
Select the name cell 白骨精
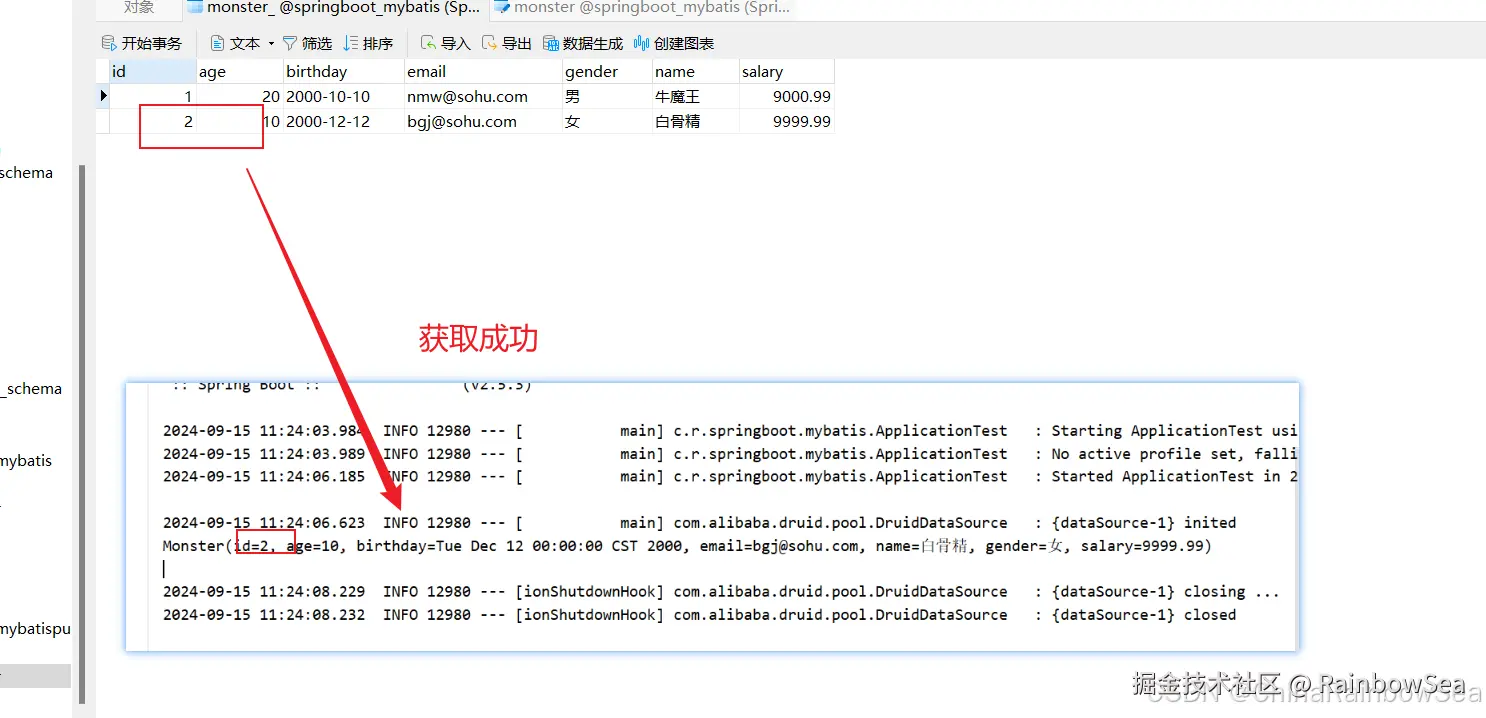695,121
